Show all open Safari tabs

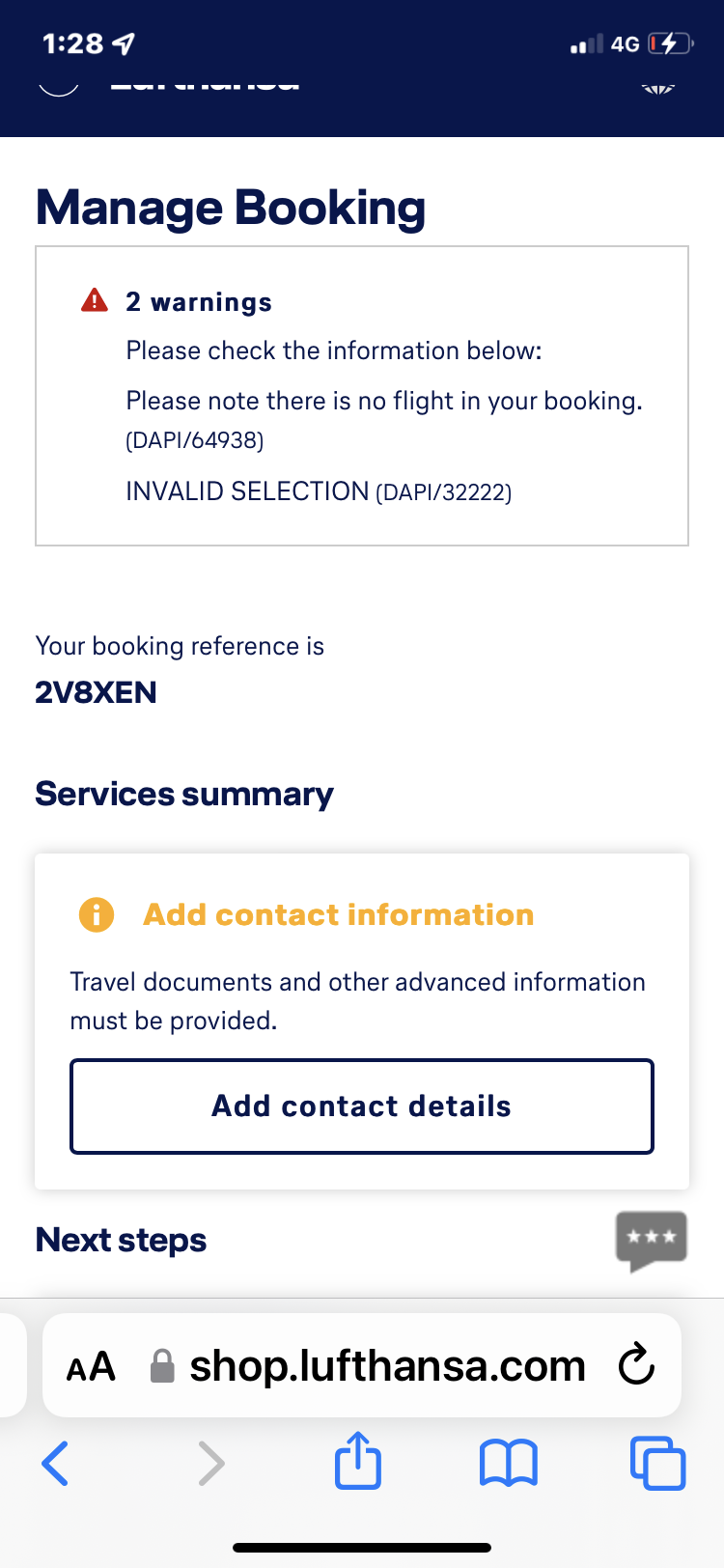(657, 1463)
